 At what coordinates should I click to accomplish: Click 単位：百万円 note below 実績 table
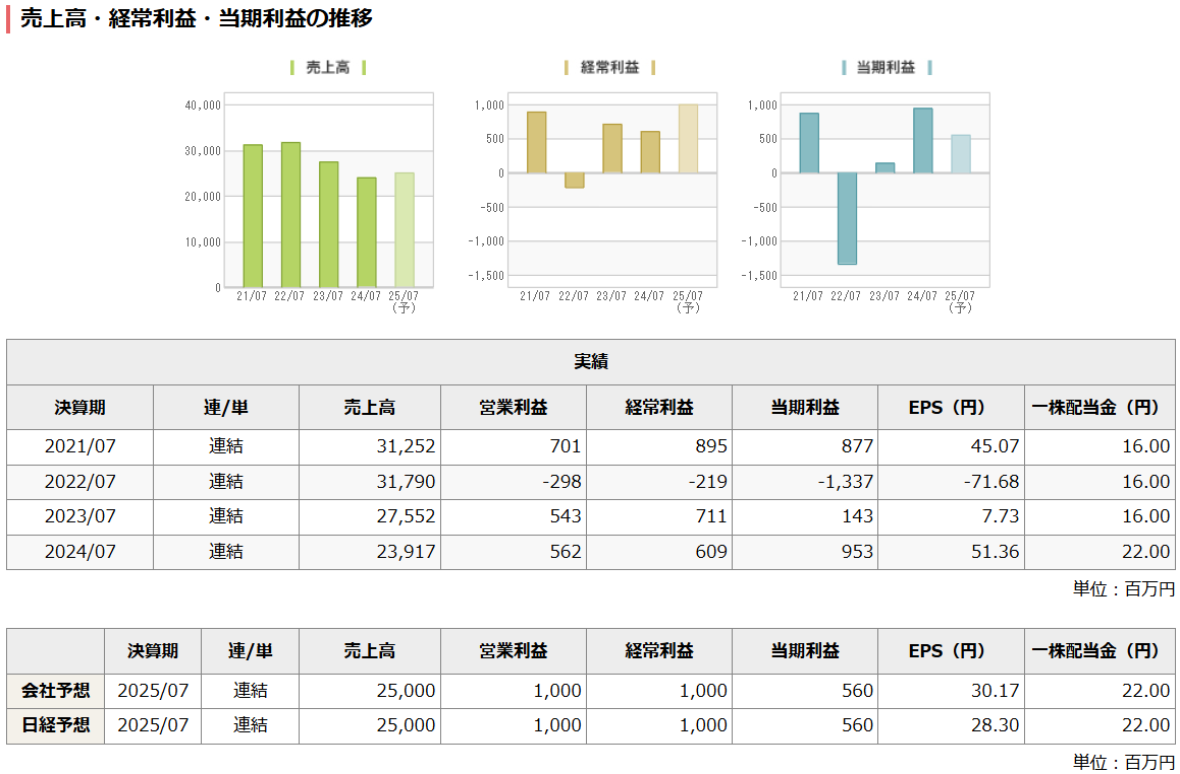(1124, 589)
